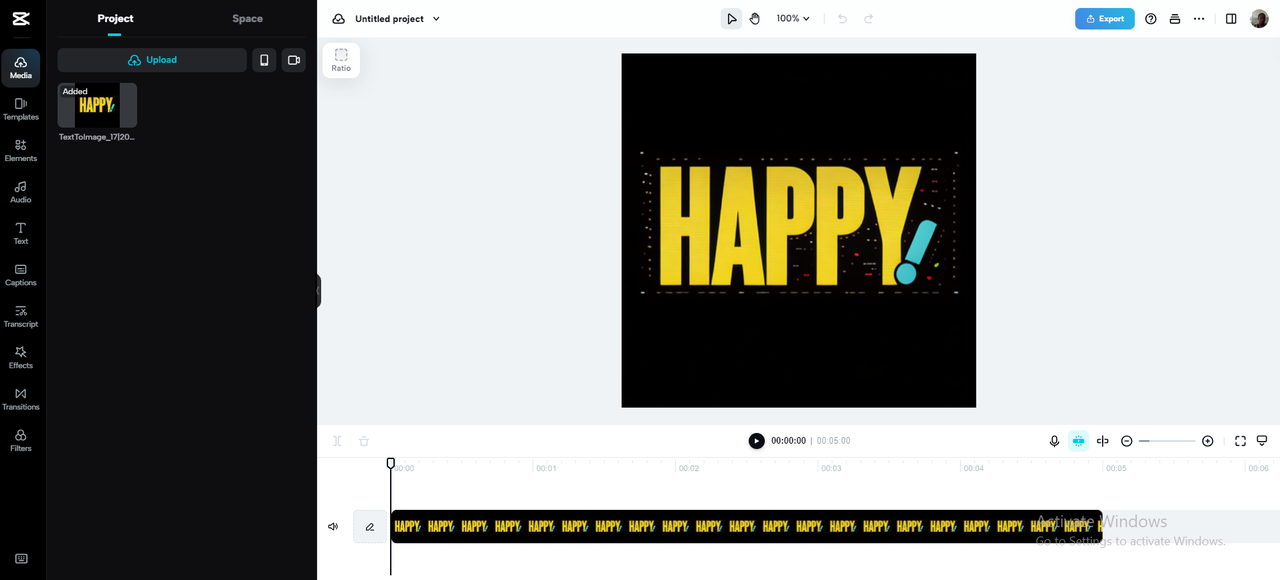
Task: Click the Export button
Action: (1105, 19)
